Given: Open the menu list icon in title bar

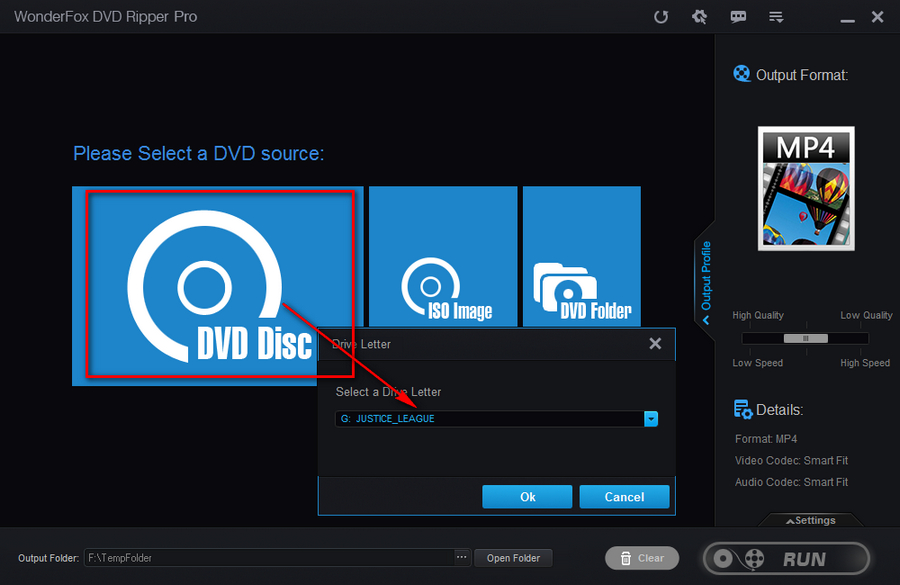Looking at the screenshot, I should 776,17.
